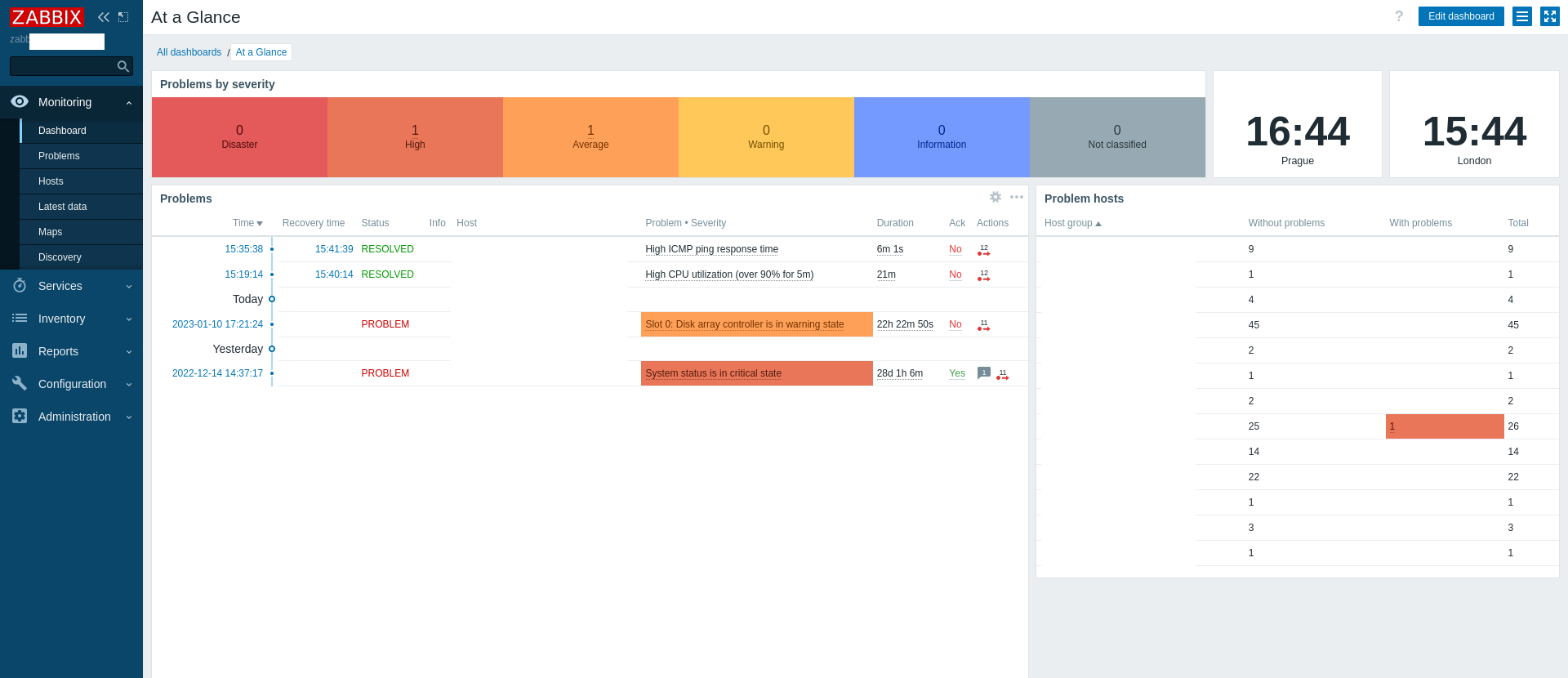Click the Not classified severity tile
The height and width of the screenshot is (678, 1568).
1117,137
